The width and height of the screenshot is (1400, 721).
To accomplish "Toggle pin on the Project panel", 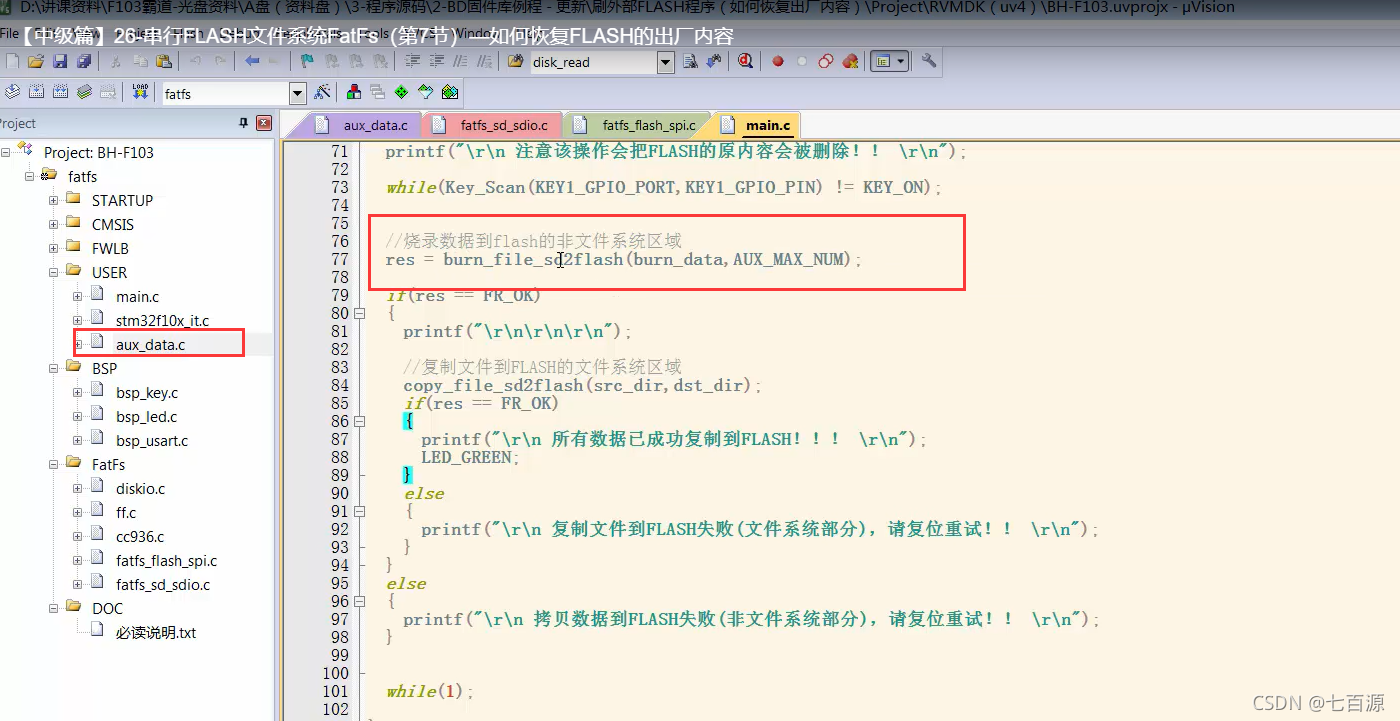I will [243, 123].
